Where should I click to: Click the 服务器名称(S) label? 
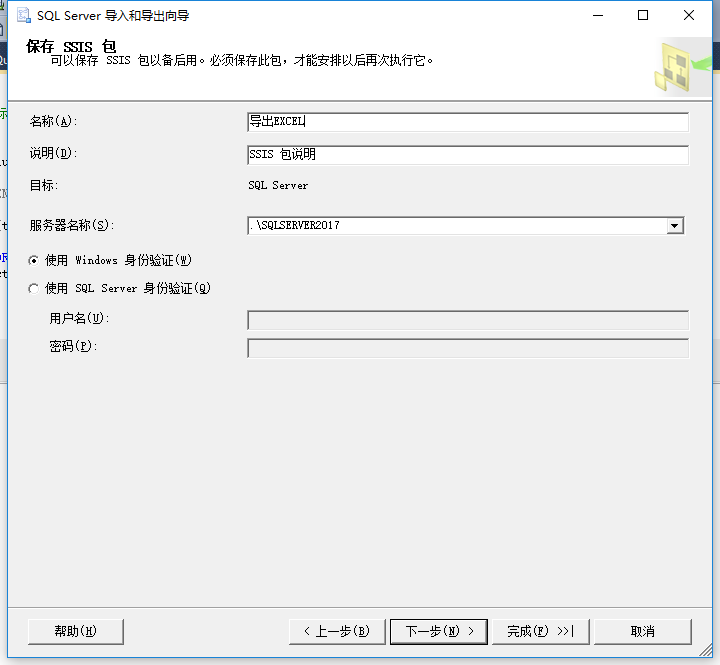click(x=72, y=225)
